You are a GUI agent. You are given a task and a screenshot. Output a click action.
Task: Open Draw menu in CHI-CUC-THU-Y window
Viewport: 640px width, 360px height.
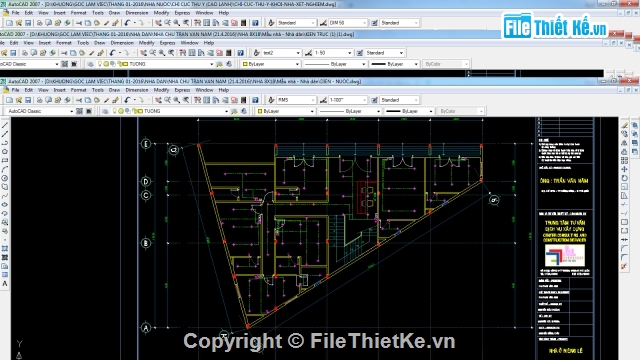pos(114,13)
